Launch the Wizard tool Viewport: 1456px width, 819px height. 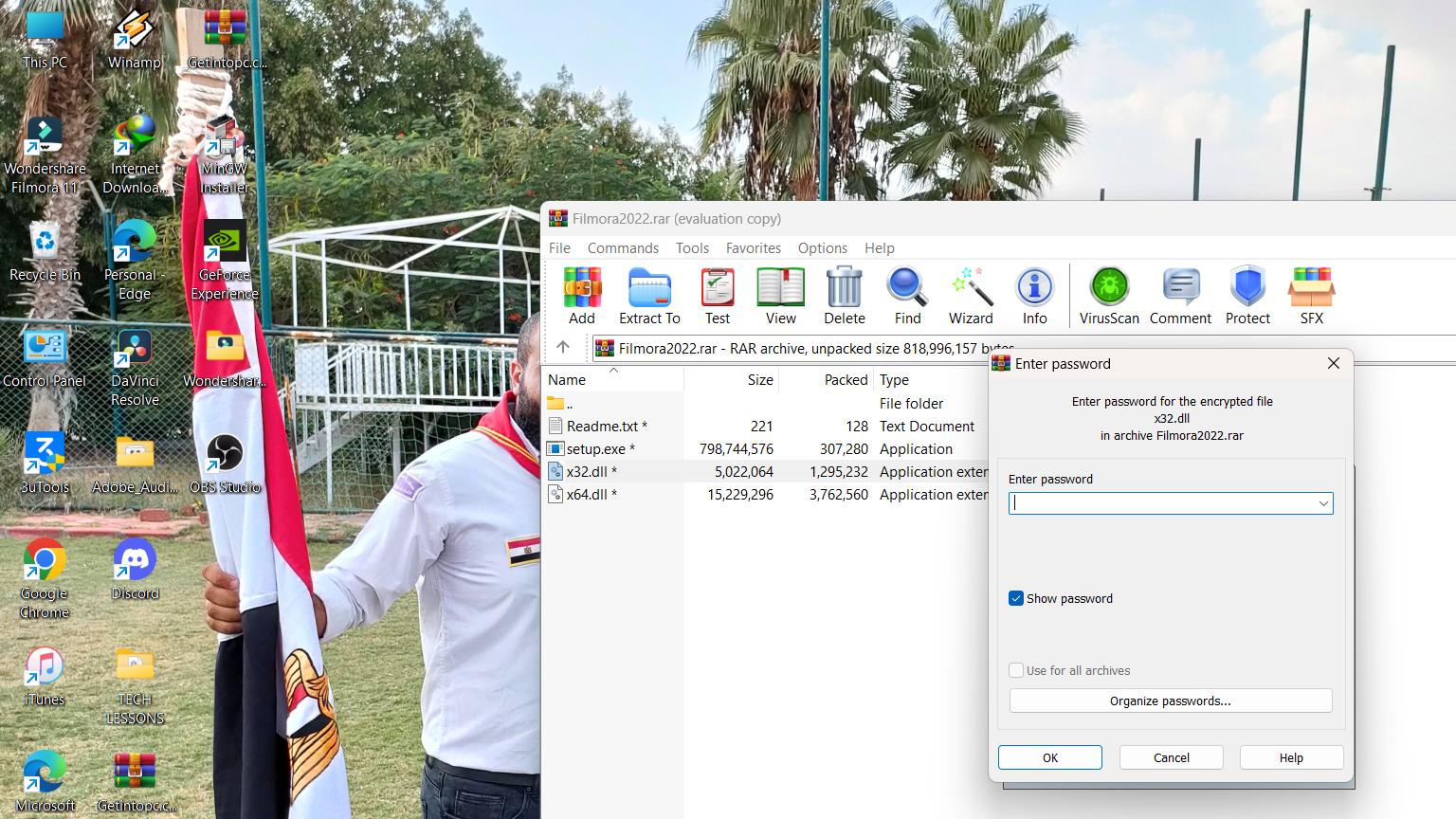tap(971, 295)
